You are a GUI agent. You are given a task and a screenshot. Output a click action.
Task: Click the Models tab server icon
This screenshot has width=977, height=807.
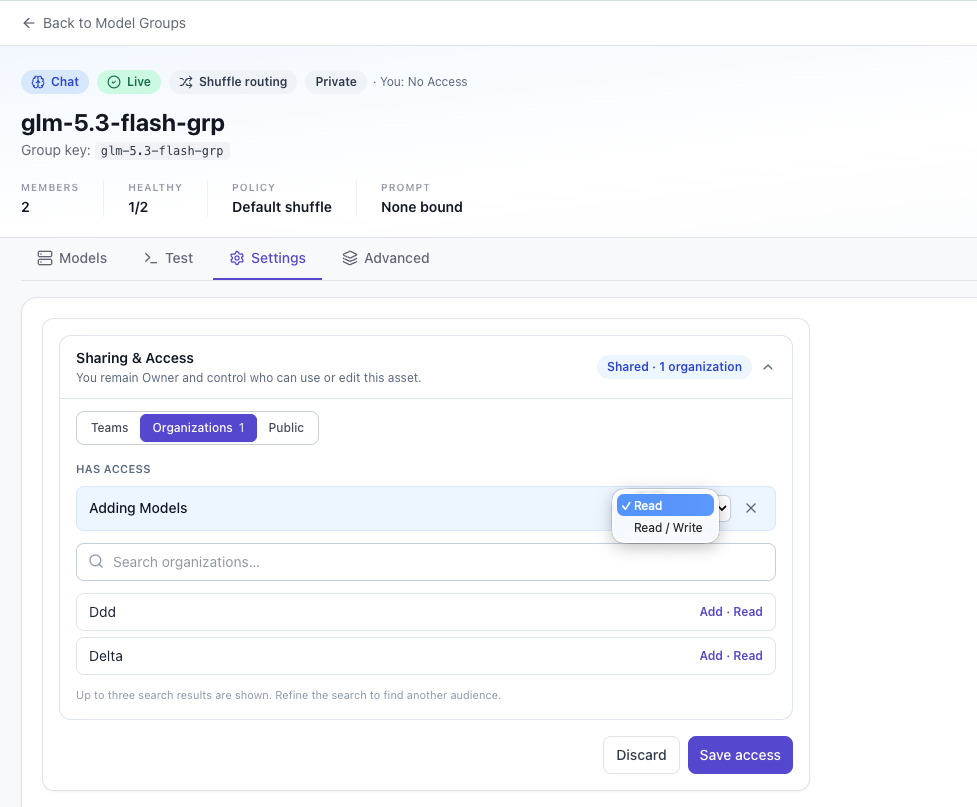45,258
